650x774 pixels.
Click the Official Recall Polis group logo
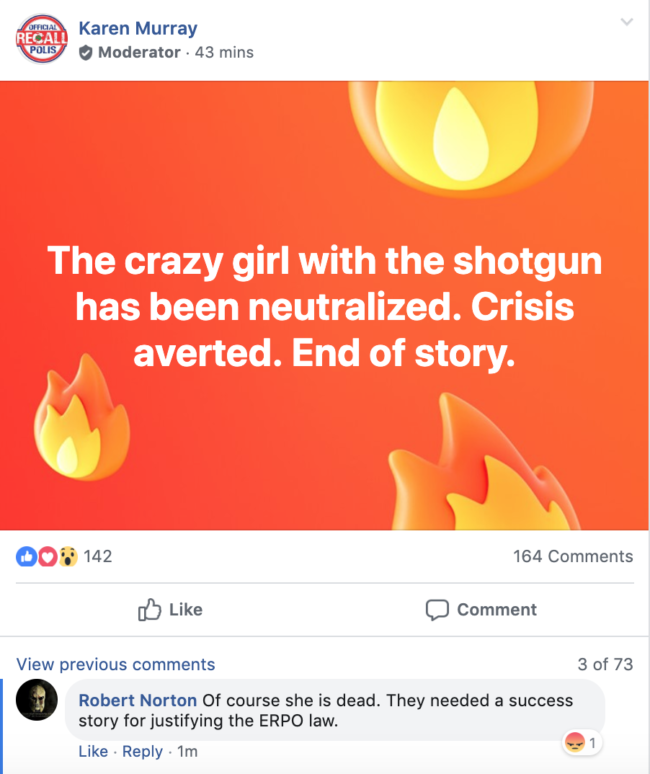tap(41, 39)
